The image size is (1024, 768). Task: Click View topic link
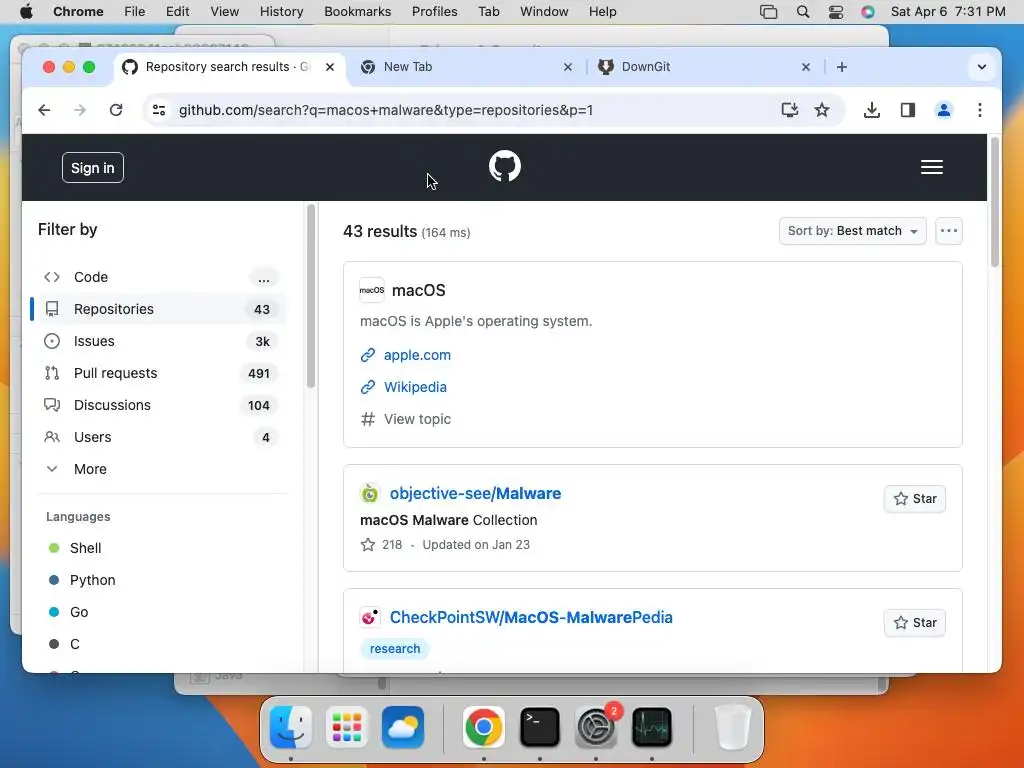(x=417, y=419)
